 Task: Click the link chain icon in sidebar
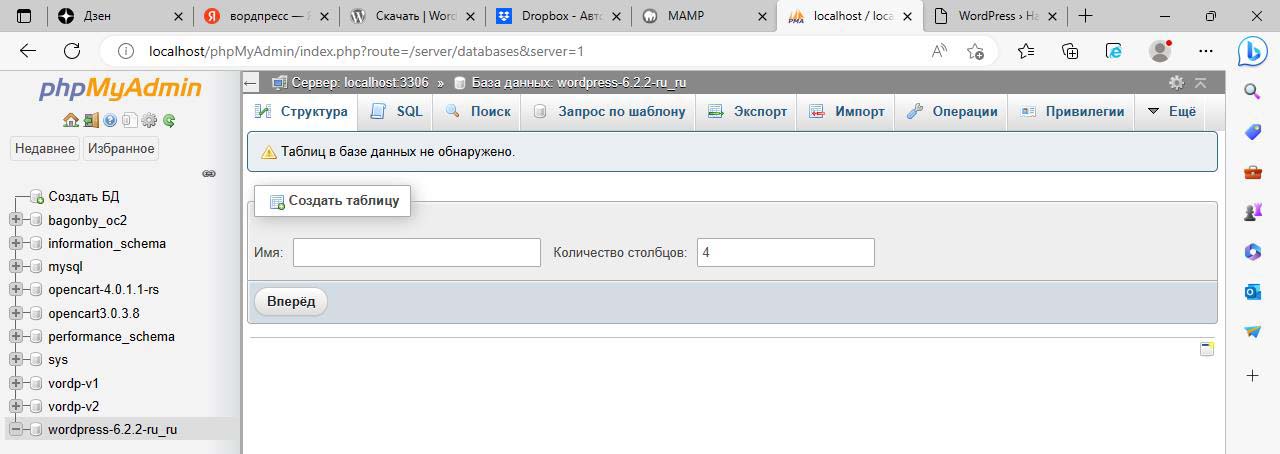(x=209, y=173)
